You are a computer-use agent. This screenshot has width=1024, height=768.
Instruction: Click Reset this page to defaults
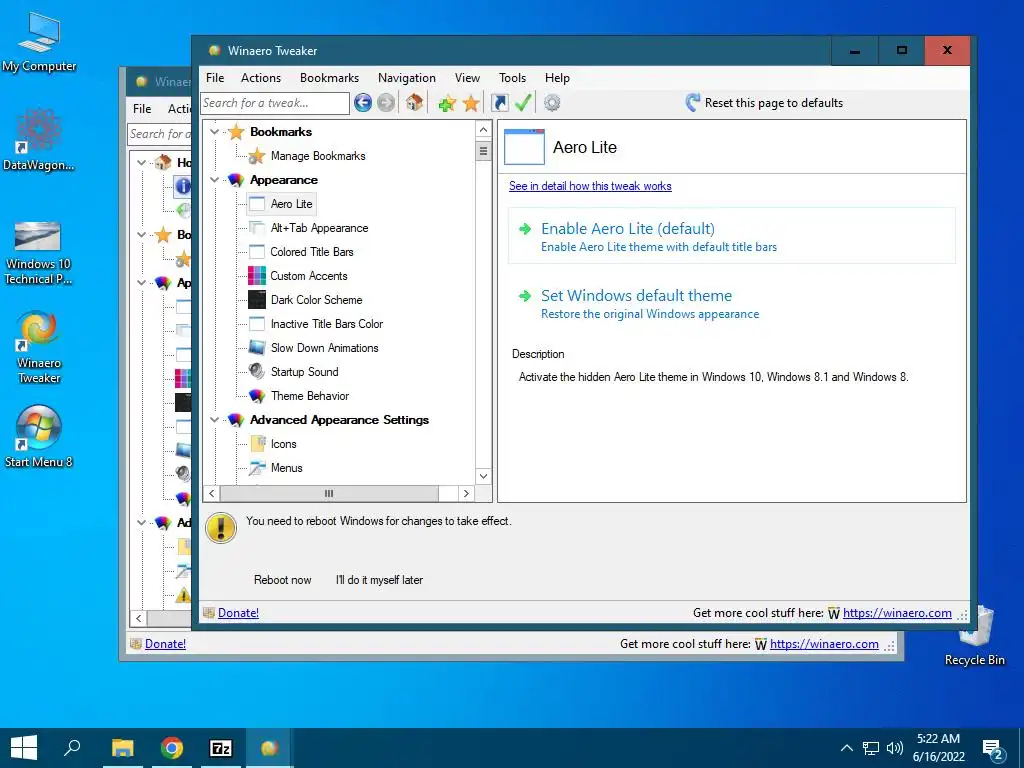tap(764, 103)
